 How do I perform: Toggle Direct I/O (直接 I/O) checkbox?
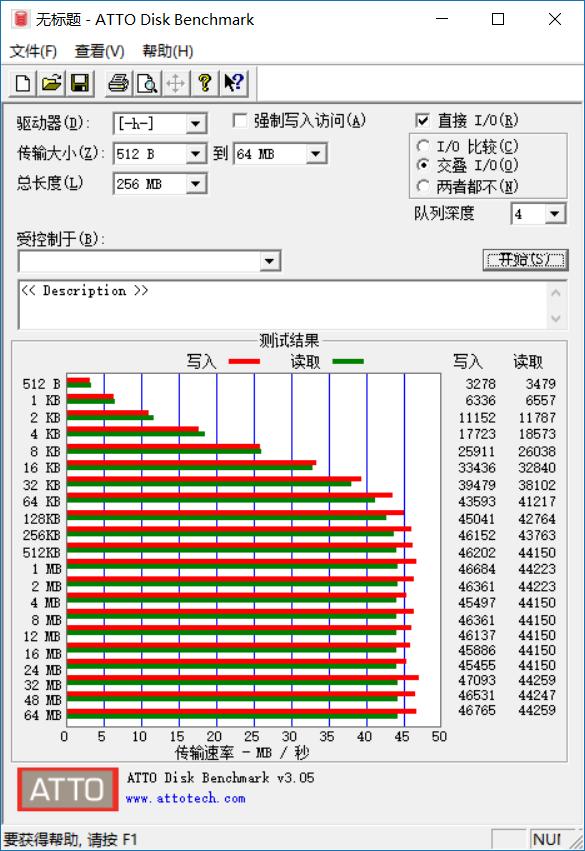click(422, 120)
